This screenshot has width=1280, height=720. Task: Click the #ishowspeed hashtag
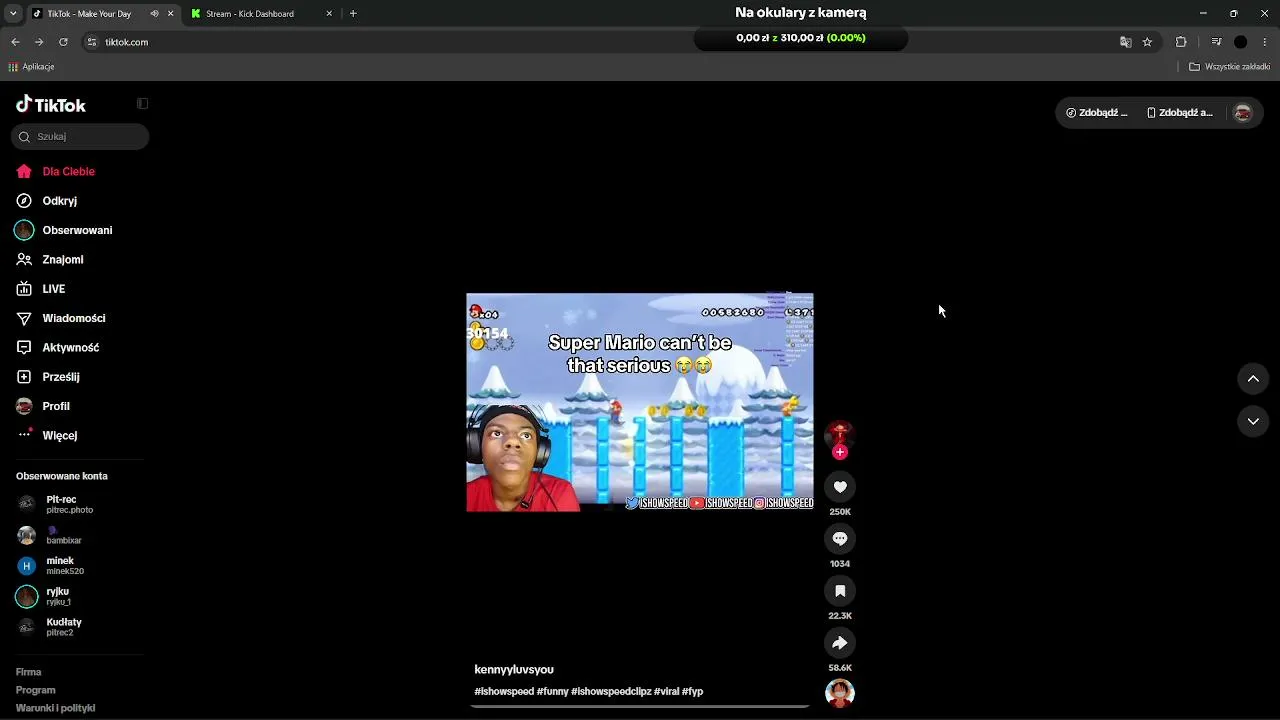pos(504,691)
